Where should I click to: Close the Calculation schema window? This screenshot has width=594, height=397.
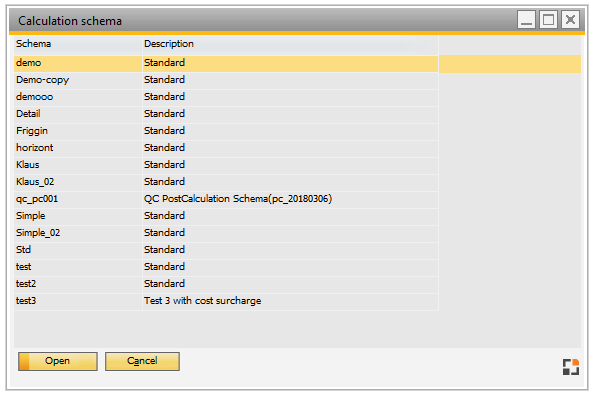coord(570,20)
